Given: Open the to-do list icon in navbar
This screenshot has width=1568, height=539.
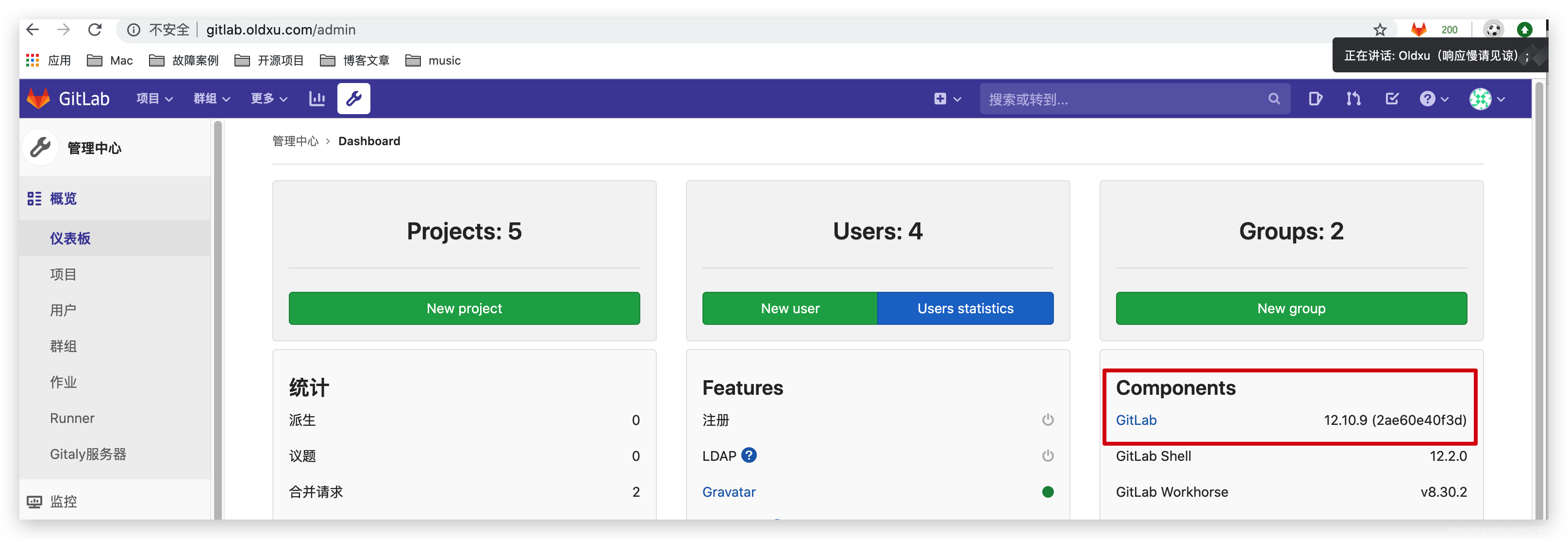Looking at the screenshot, I should pos(1391,98).
